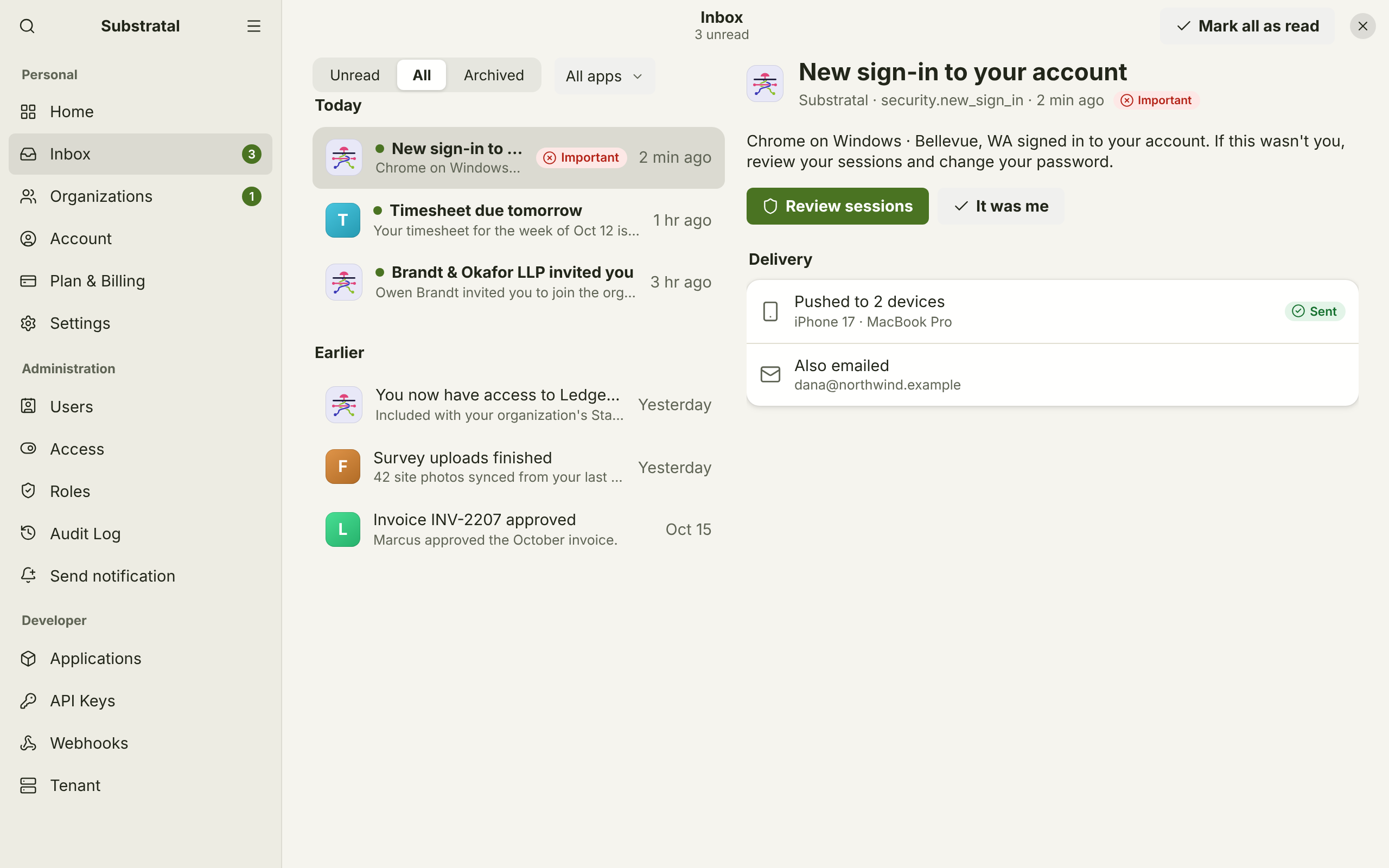Image resolution: width=1389 pixels, height=868 pixels.
Task: Open You now have access to Ledge... notification
Action: [x=518, y=405]
